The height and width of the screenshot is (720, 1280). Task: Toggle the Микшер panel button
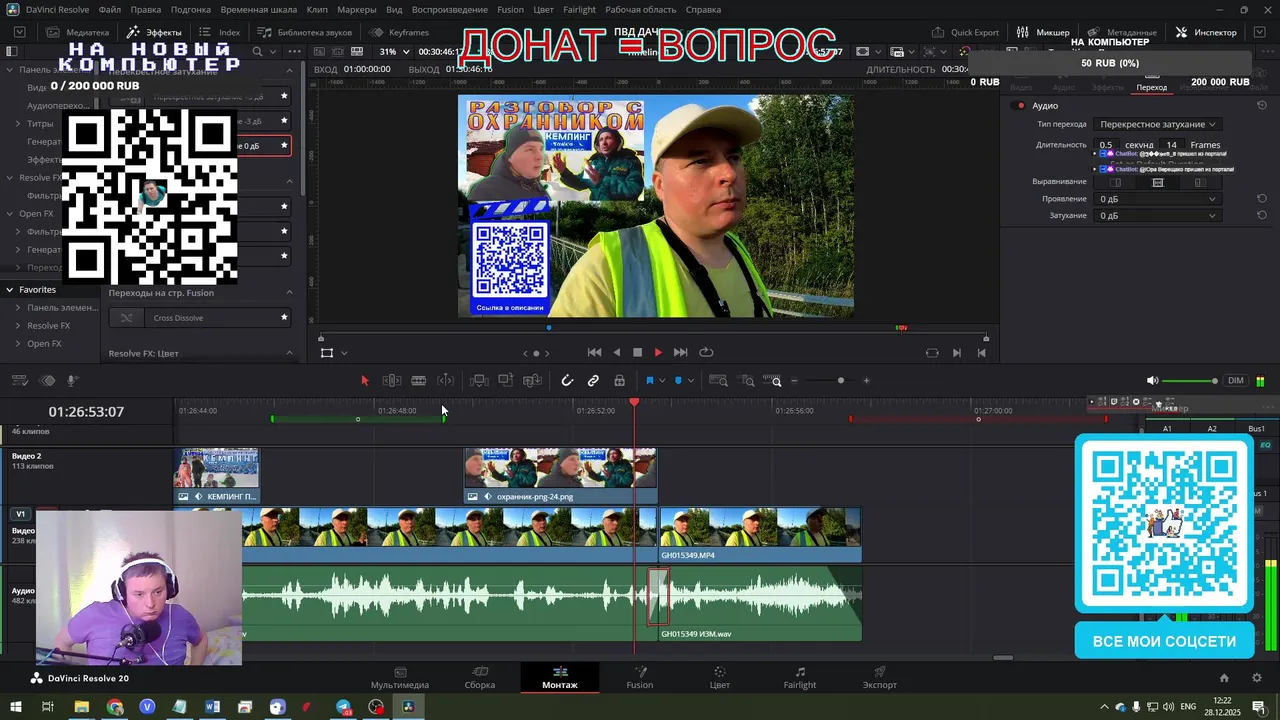click(x=1043, y=32)
